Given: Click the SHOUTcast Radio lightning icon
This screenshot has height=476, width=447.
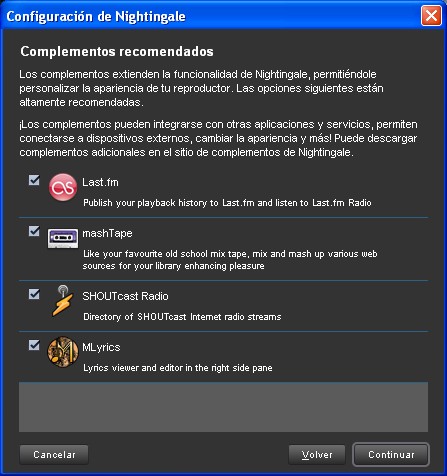Looking at the screenshot, I should click(63, 301).
